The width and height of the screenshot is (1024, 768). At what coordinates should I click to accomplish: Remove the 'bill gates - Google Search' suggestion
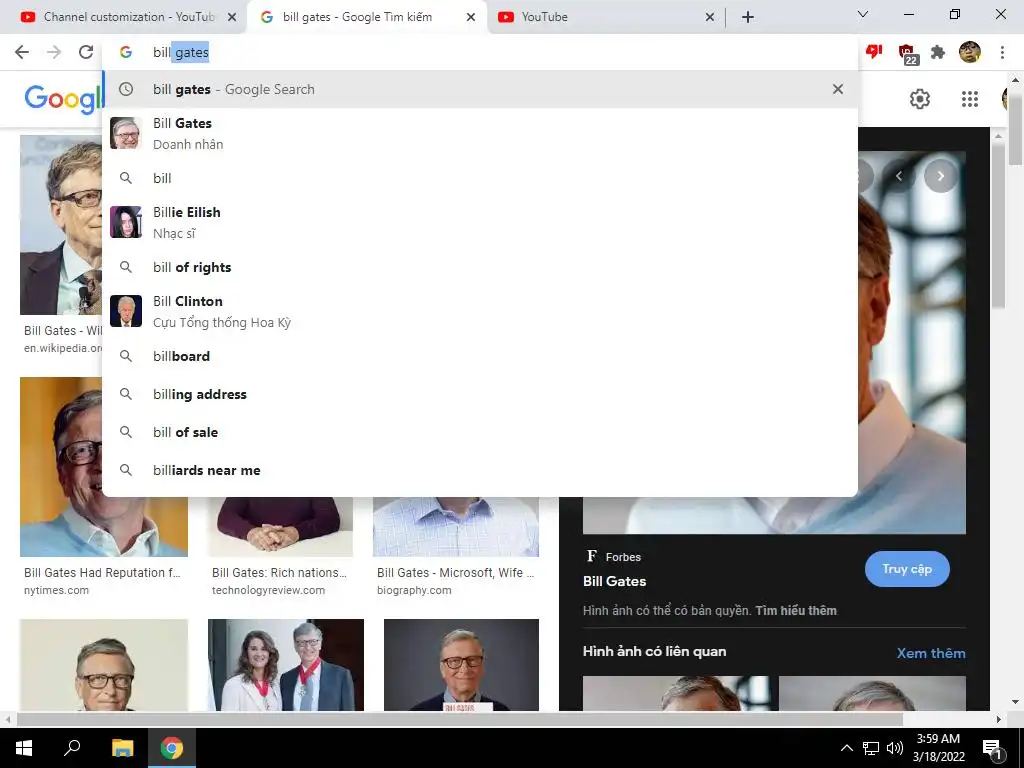tap(838, 89)
